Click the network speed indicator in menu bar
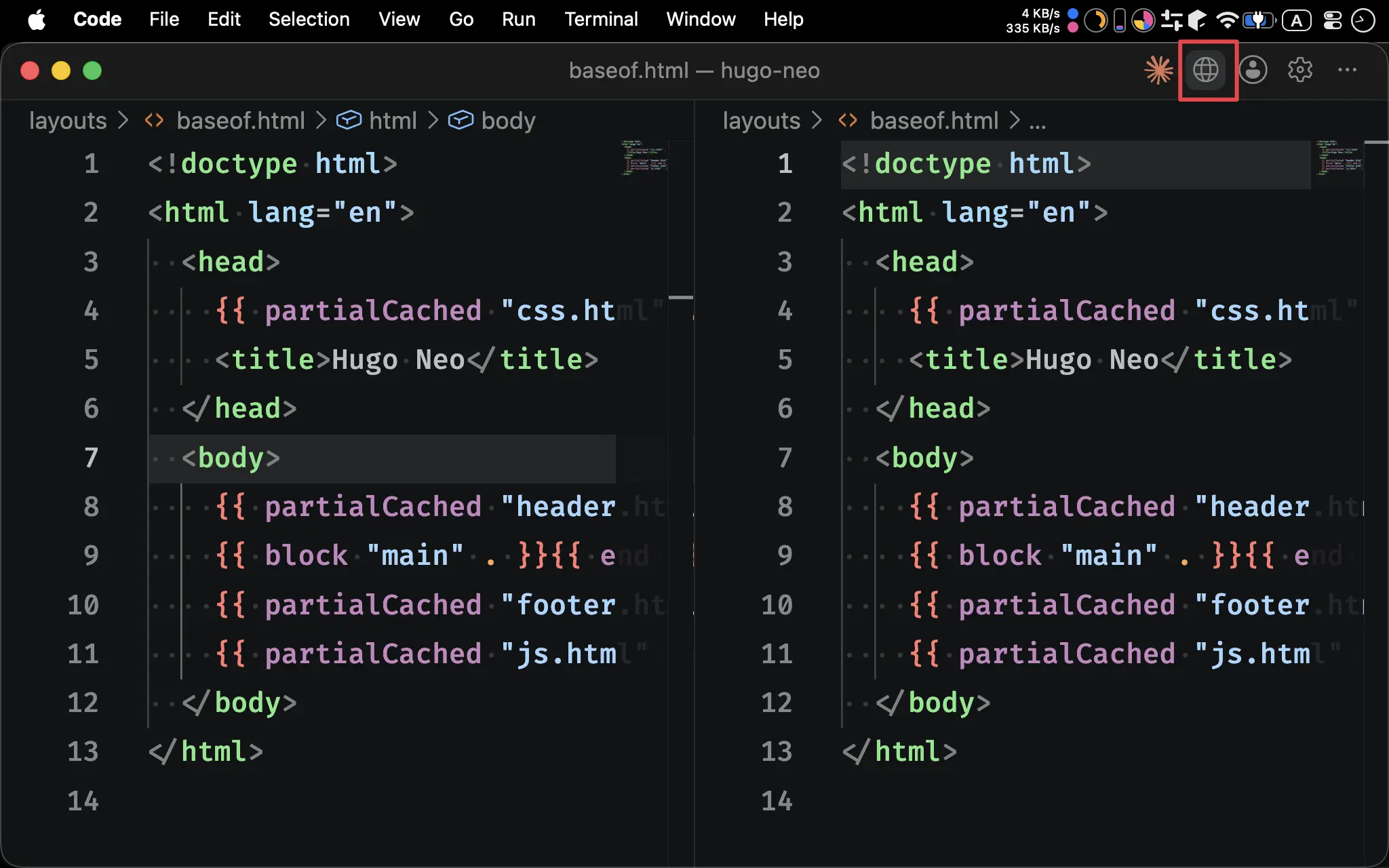 1033,20
